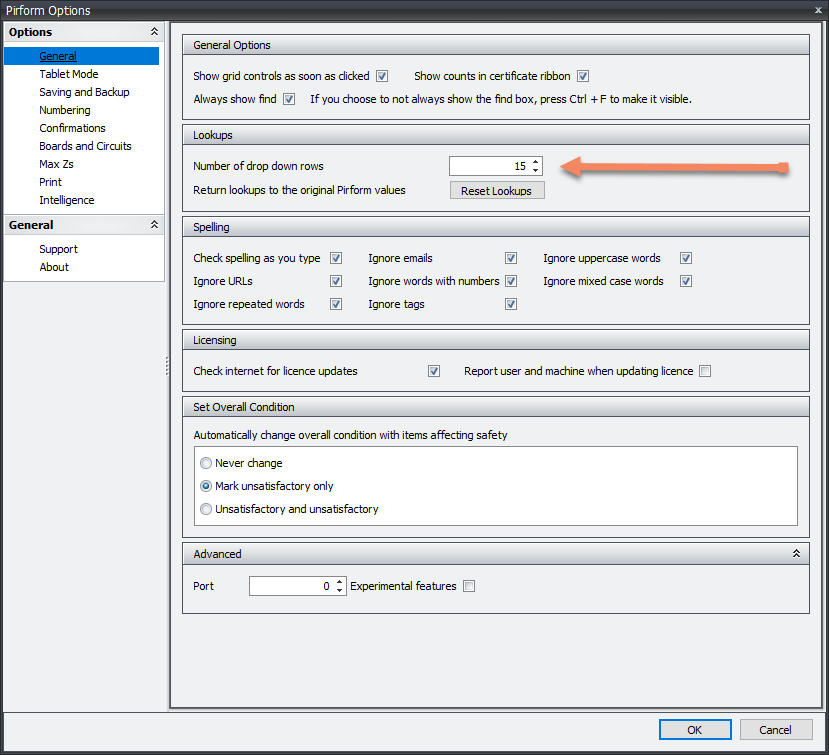Collapse the Advanced section chevron
The image size is (829, 755).
(x=796, y=553)
